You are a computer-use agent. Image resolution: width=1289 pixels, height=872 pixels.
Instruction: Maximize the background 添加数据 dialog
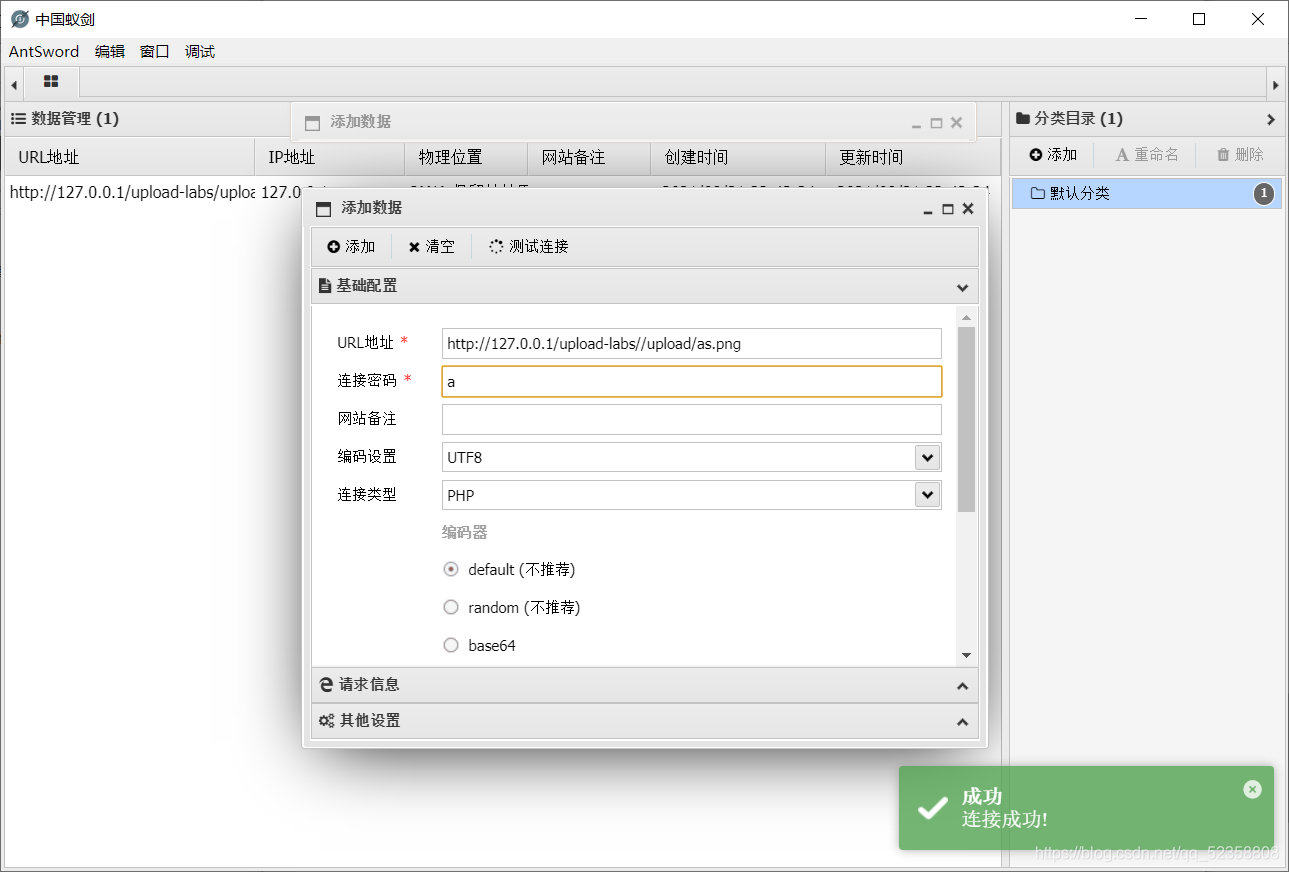tap(936, 123)
